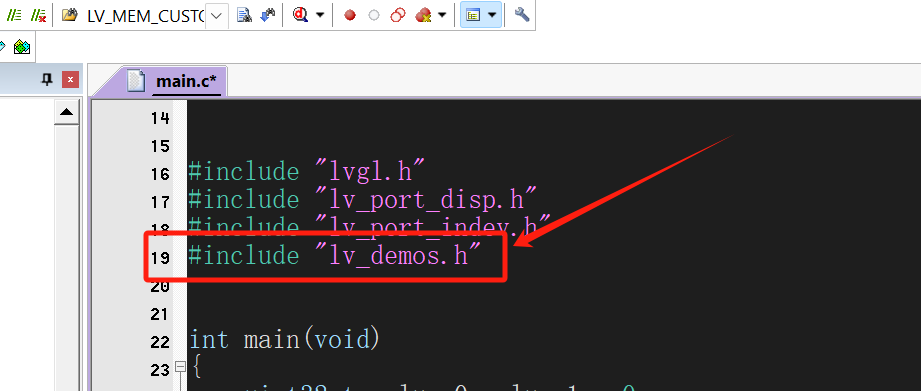Image resolution: width=921 pixels, height=391 pixels.
Task: Click line number 21 in the gutter
Action: click(160, 314)
